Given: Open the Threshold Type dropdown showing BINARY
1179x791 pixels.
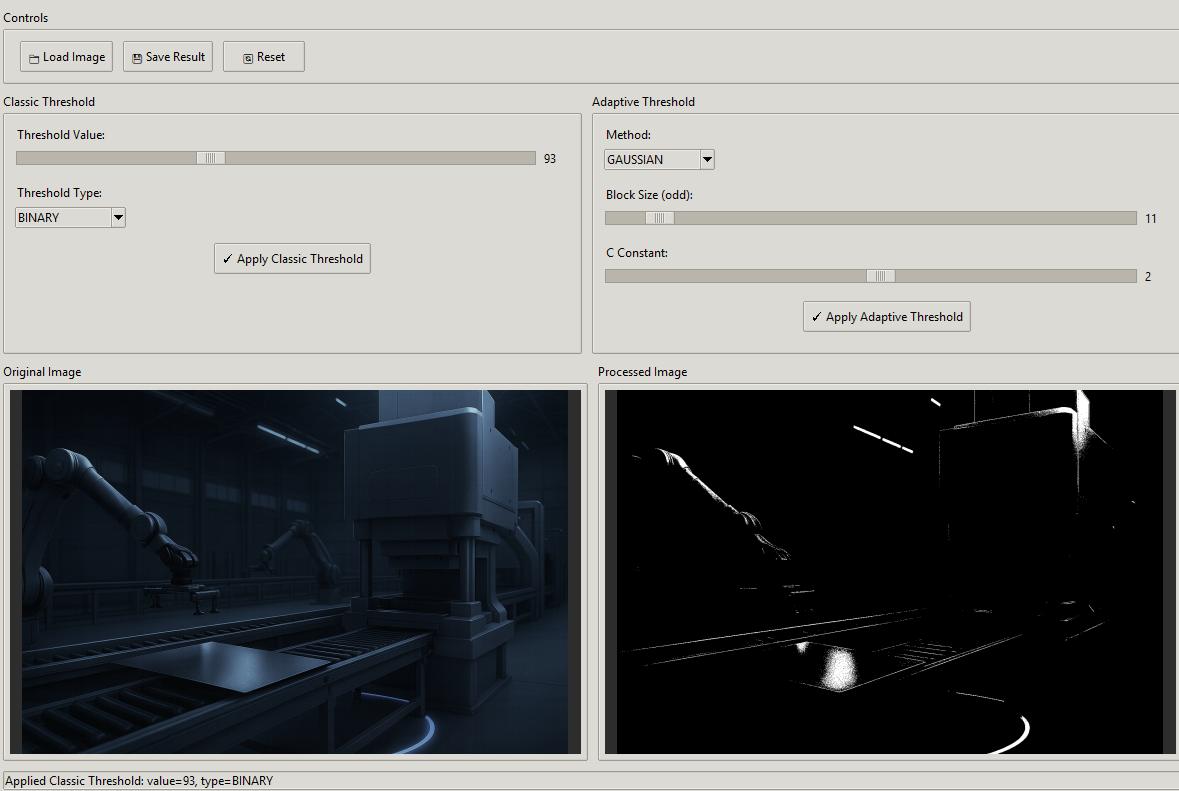Looking at the screenshot, I should click(x=70, y=217).
